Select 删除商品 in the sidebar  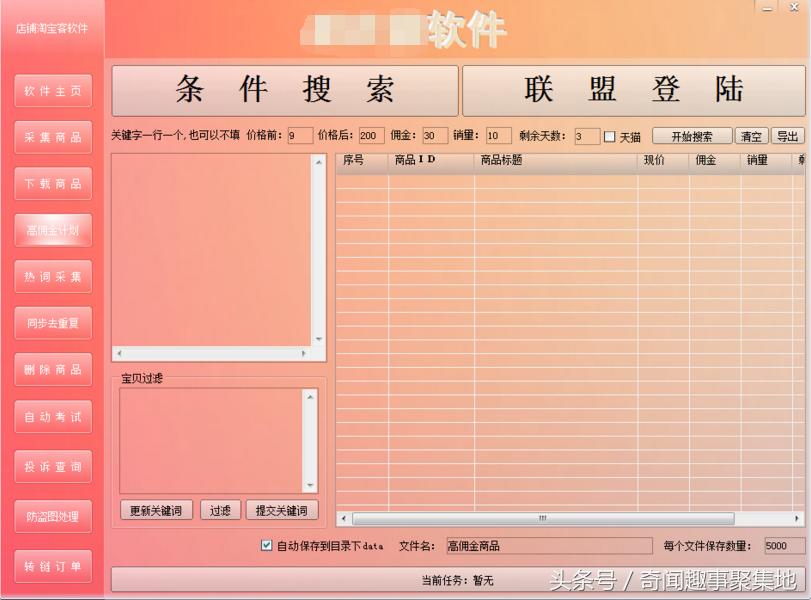pyautogui.click(x=52, y=370)
